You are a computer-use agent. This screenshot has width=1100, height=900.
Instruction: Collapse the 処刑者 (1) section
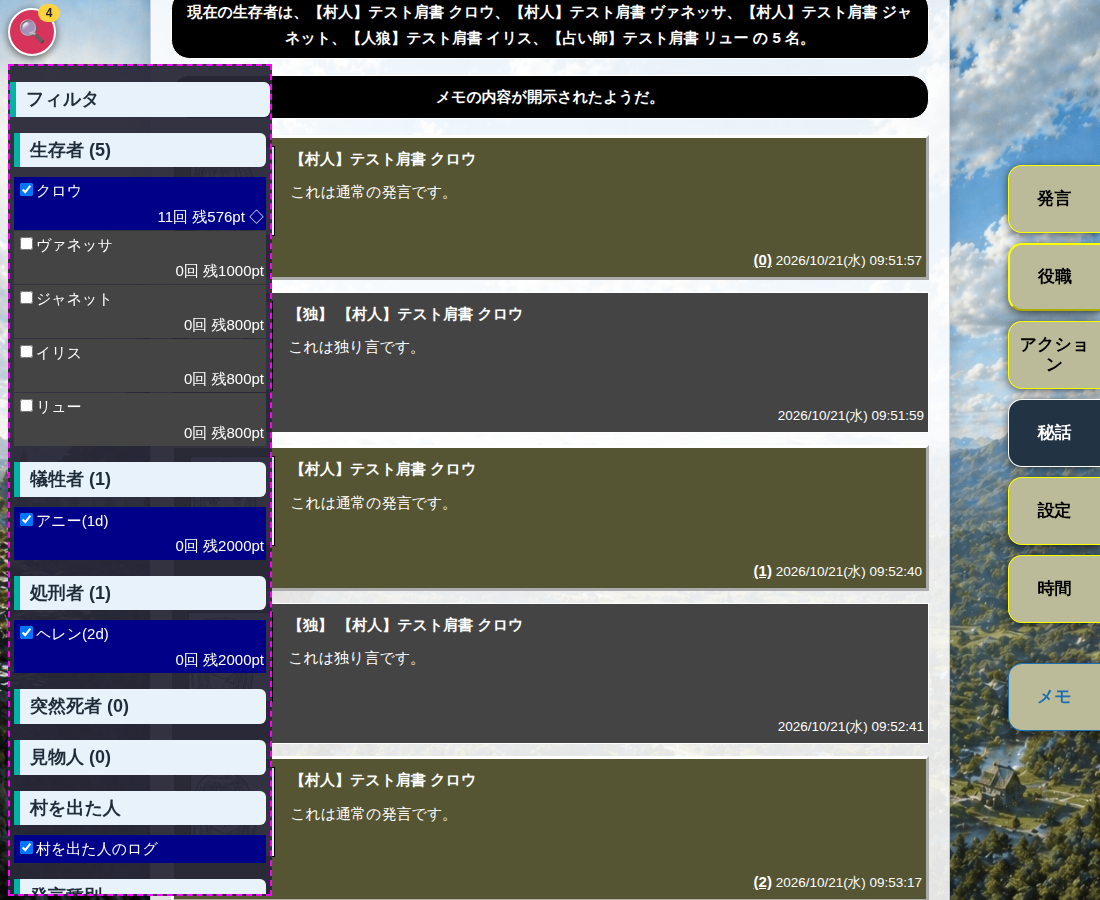coord(140,593)
